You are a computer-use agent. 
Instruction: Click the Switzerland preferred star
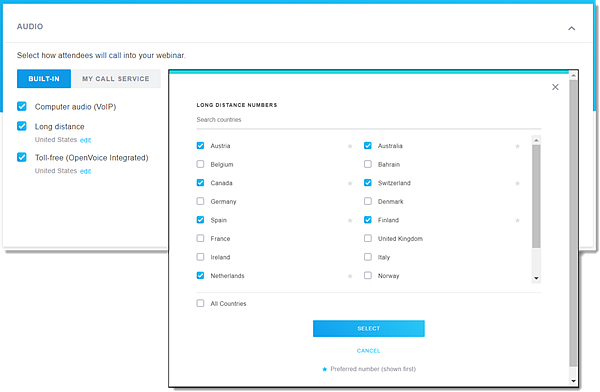517,183
